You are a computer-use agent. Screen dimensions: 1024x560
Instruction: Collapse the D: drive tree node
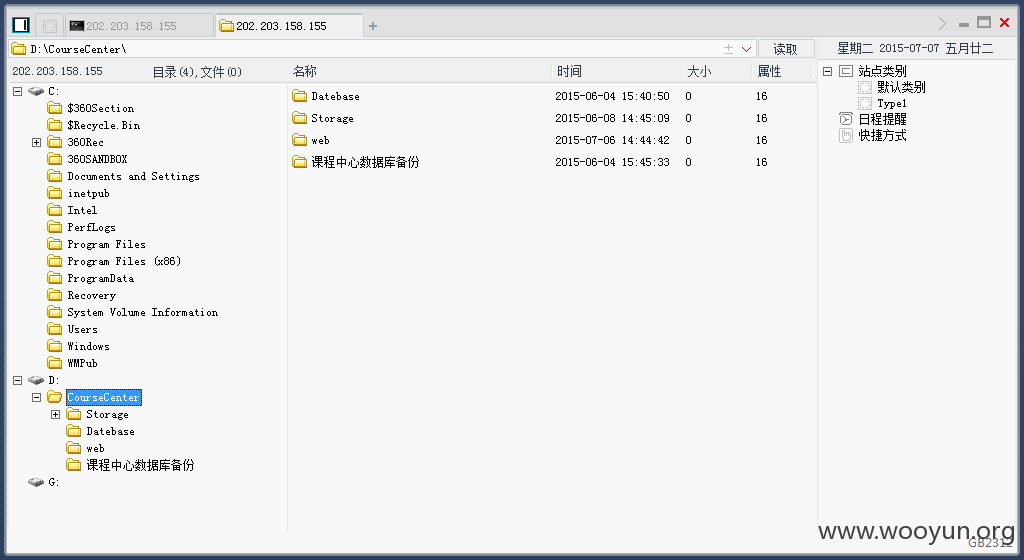click(x=18, y=381)
